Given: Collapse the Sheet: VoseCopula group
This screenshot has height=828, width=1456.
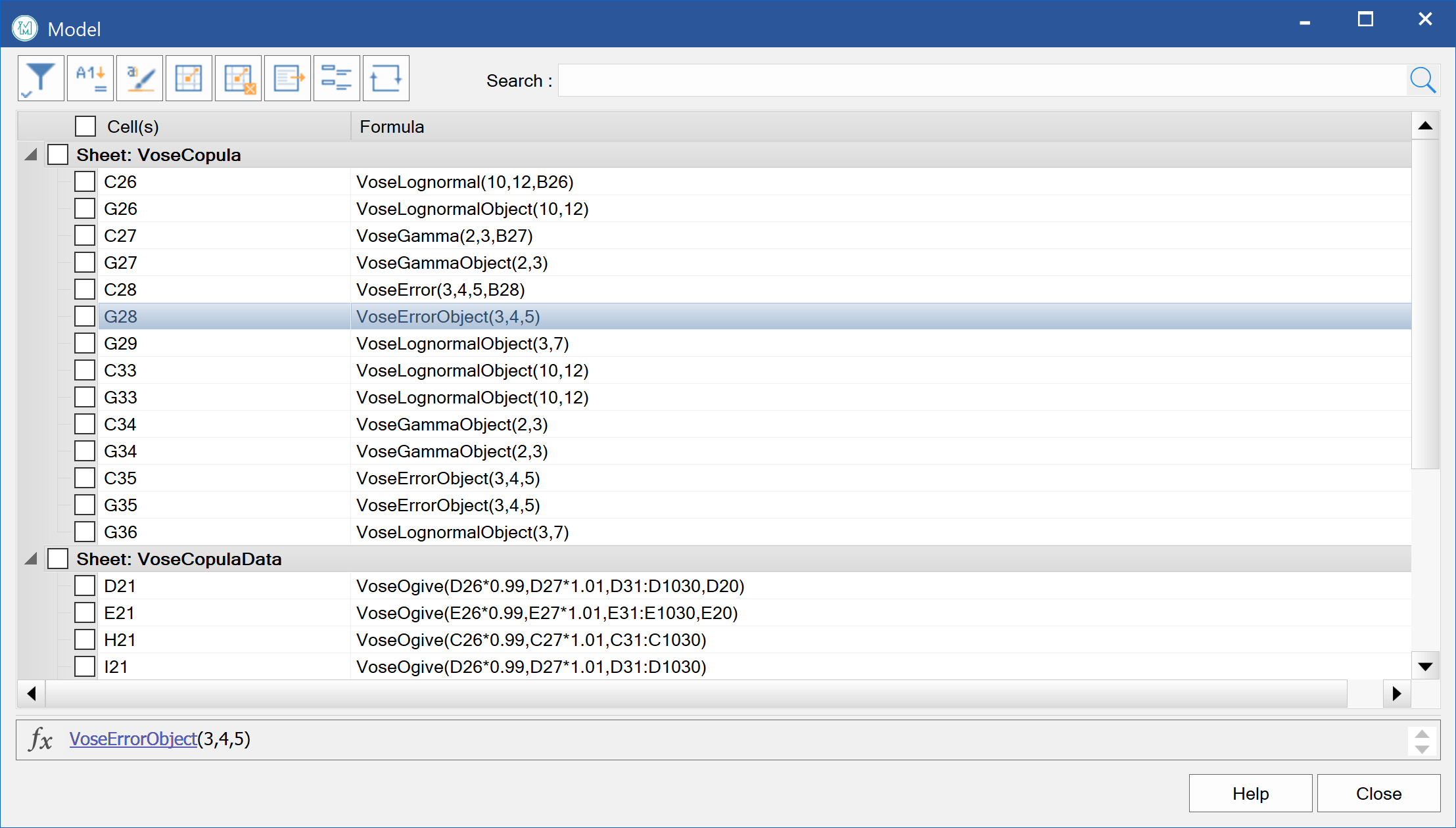Looking at the screenshot, I should coord(31,155).
